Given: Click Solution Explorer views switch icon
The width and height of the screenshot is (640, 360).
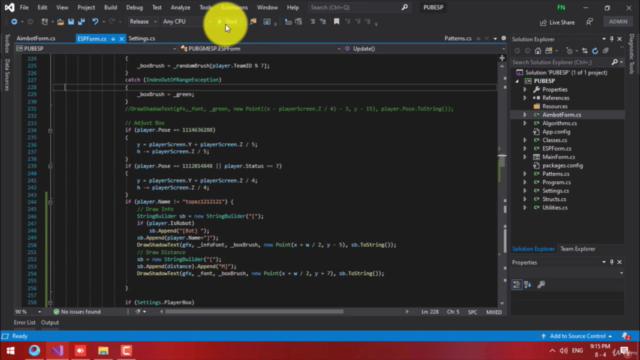Looking at the screenshot, I should [x=549, y=51].
